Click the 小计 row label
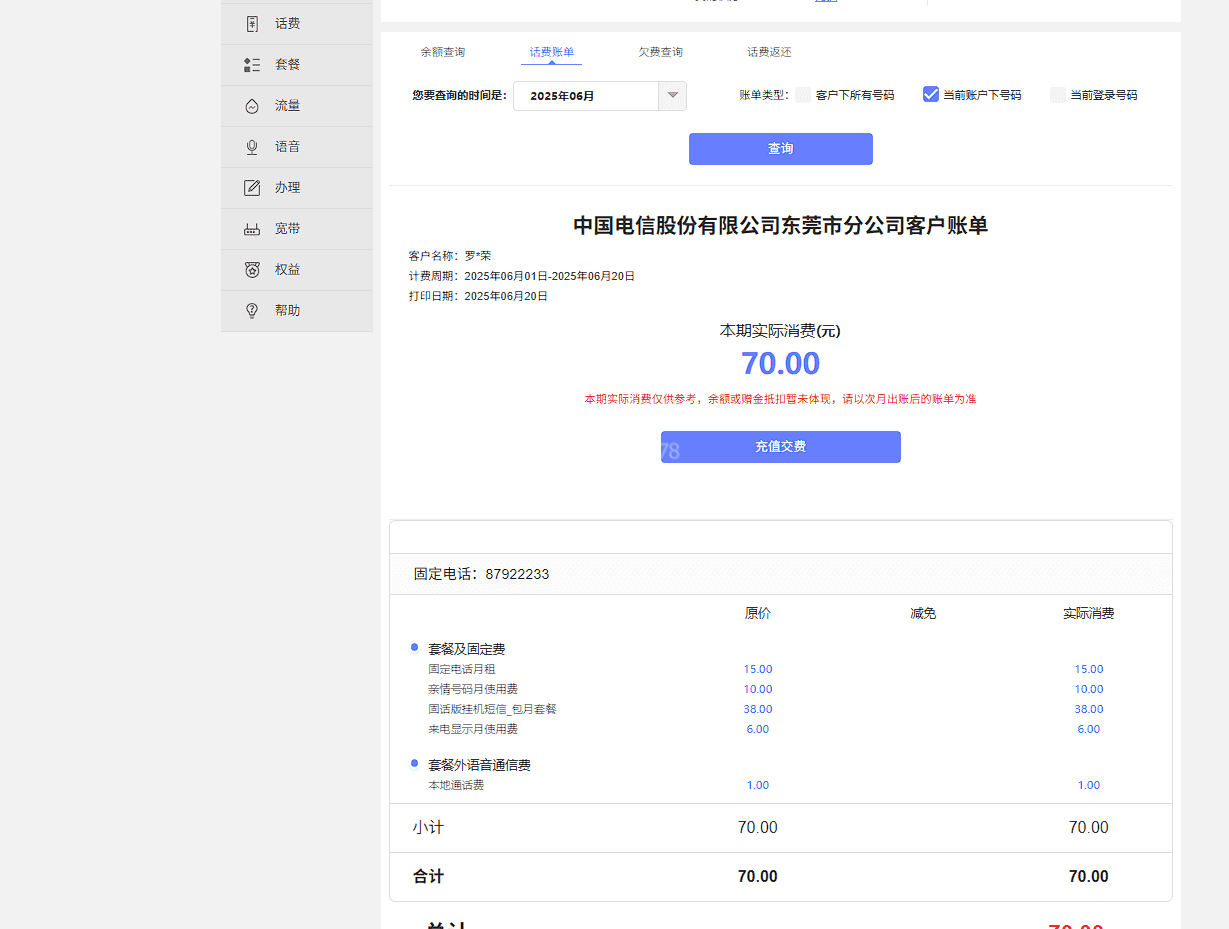This screenshot has width=1229, height=929. point(428,828)
